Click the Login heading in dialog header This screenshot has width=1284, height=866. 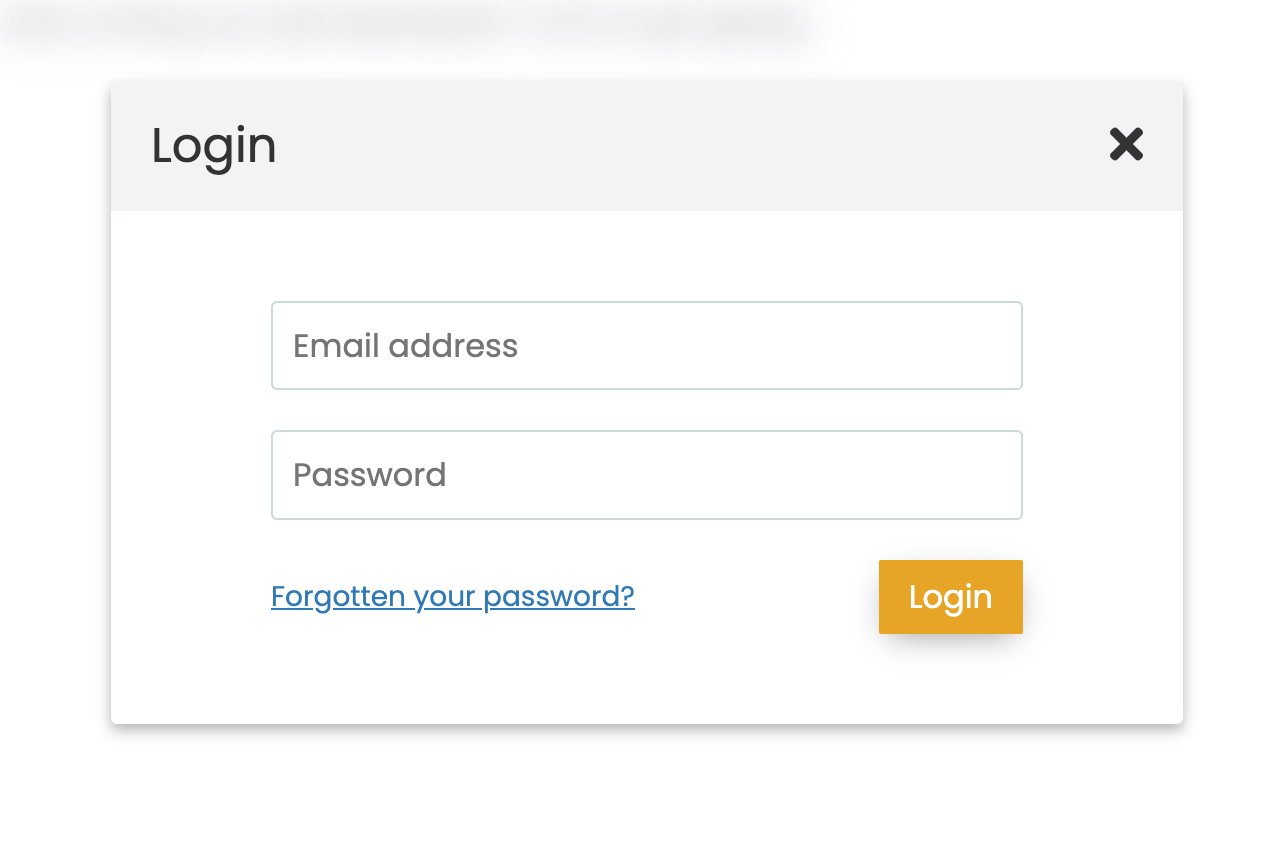pyautogui.click(x=214, y=146)
